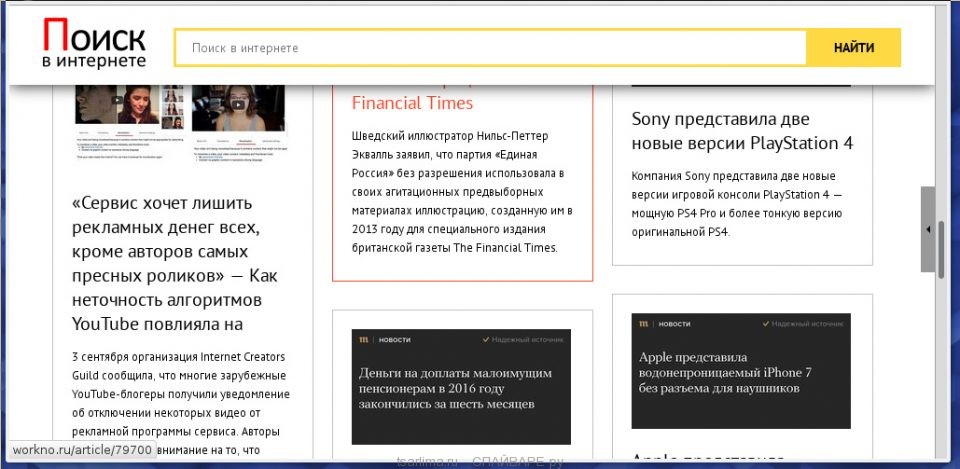Click the "Поиск в интернете" logo
Image resolution: width=960 pixels, height=469 pixels.
click(x=94, y=46)
